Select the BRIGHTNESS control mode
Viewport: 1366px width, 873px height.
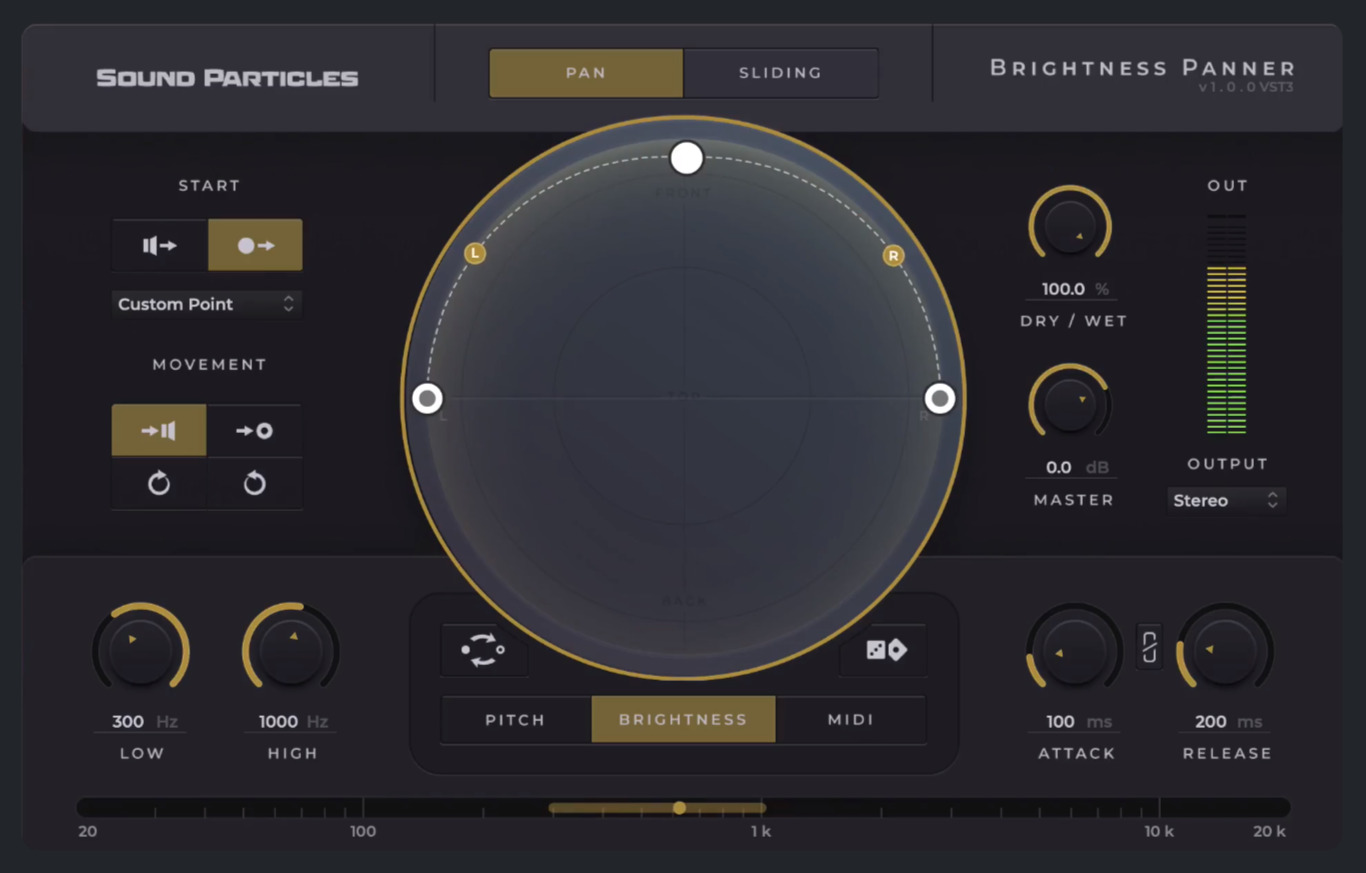pyautogui.click(x=683, y=720)
